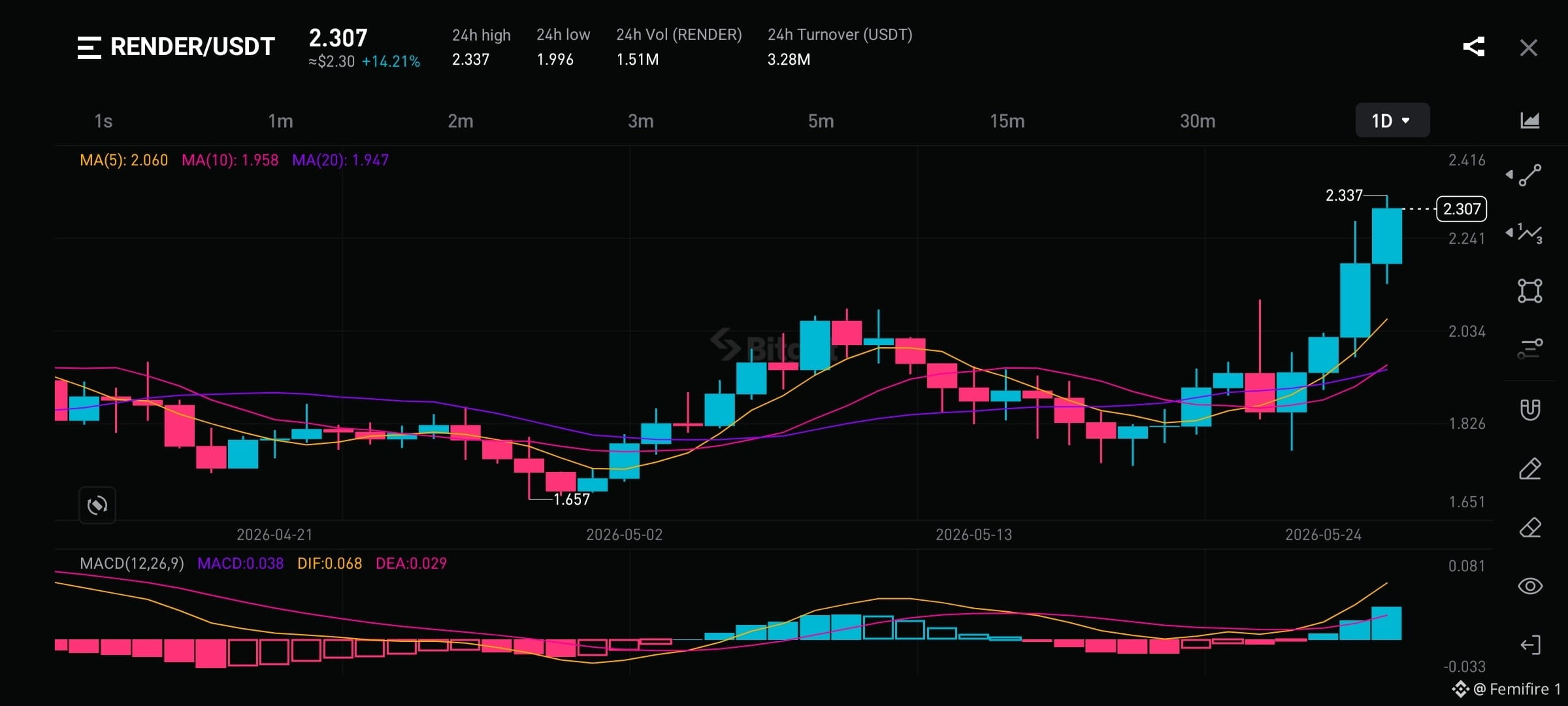Tap the 2.034 price axis label
This screenshot has width=1568, height=706.
click(x=1467, y=331)
